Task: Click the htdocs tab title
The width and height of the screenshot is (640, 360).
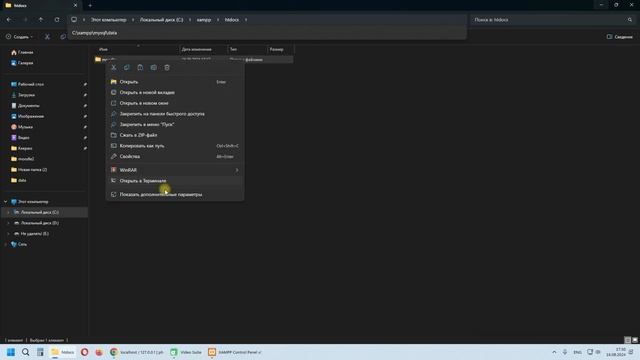Action: click(20, 5)
